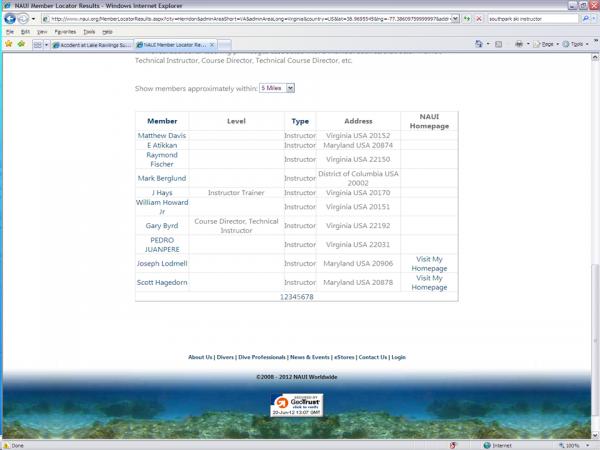Click the search box containing 'southpark ski instructor'
The width and height of the screenshot is (600, 450).
tap(533, 19)
